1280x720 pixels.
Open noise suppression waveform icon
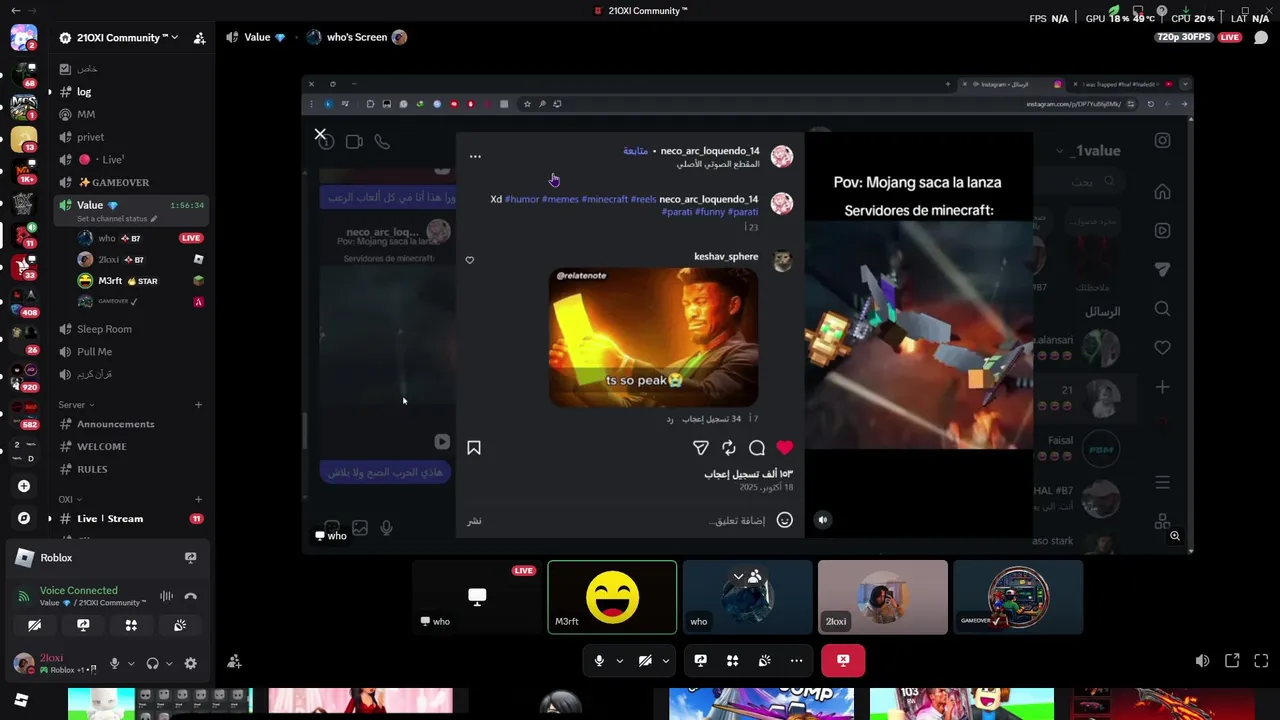166,596
